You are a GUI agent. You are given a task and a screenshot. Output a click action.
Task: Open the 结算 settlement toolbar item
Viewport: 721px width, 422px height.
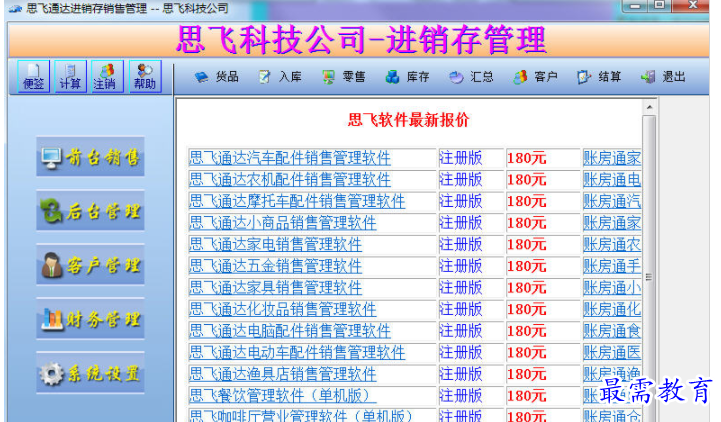[599, 77]
